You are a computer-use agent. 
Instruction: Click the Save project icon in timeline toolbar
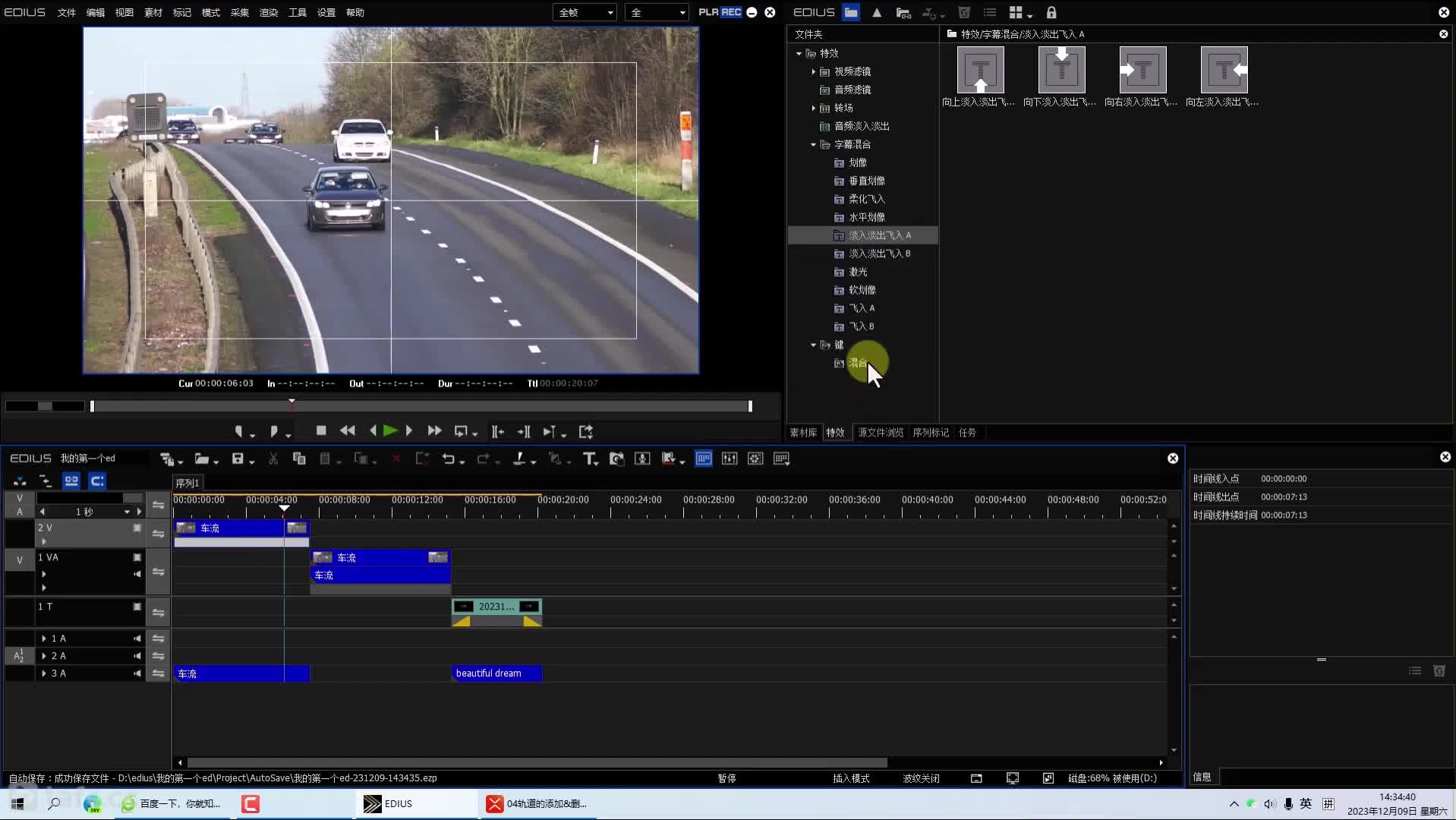pyautogui.click(x=238, y=459)
